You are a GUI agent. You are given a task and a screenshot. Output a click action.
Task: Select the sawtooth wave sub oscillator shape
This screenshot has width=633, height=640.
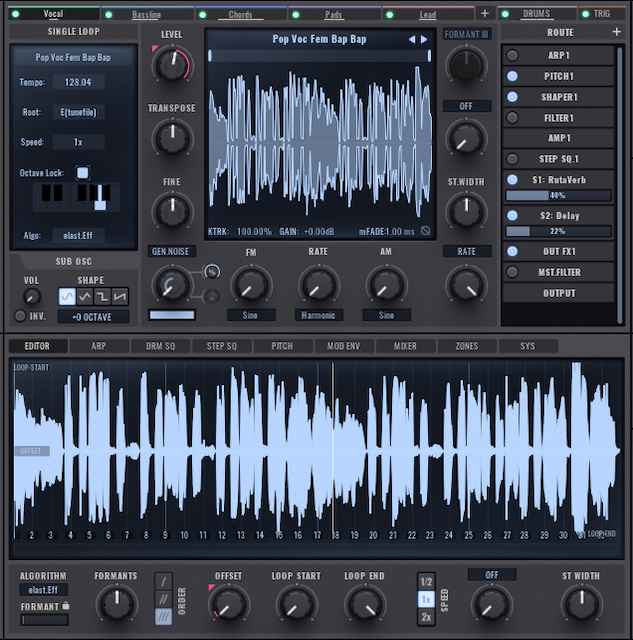(x=121, y=296)
